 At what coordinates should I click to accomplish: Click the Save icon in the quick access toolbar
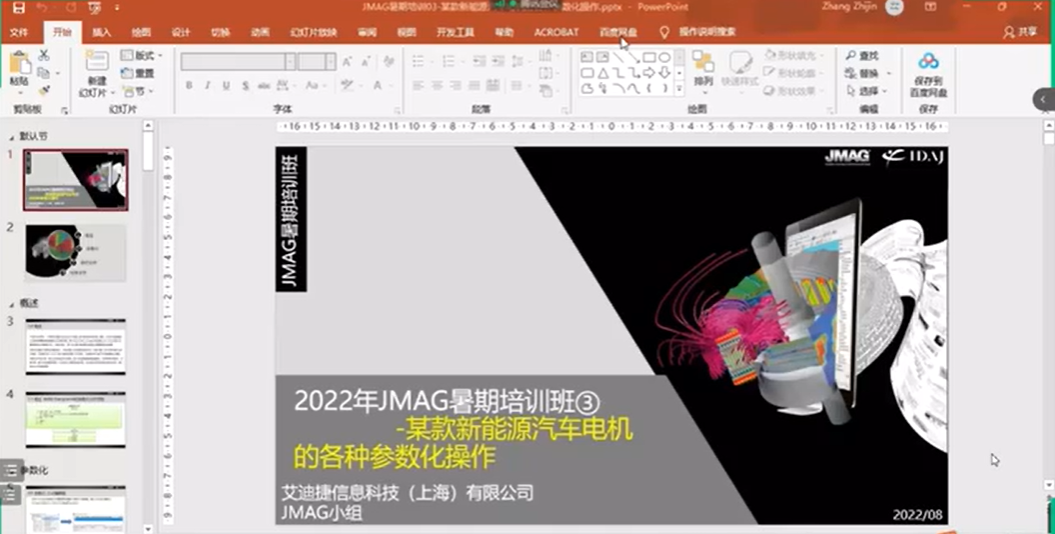[x=18, y=8]
